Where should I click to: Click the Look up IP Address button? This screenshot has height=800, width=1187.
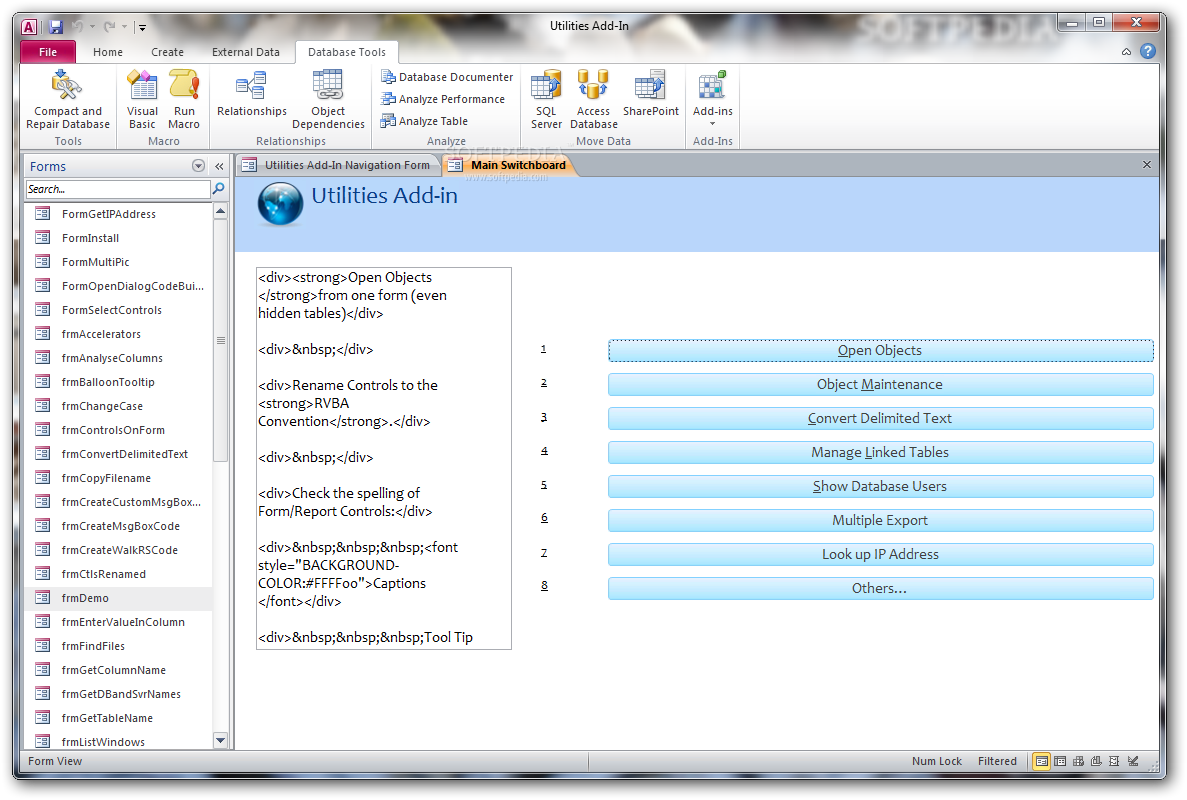click(x=880, y=555)
